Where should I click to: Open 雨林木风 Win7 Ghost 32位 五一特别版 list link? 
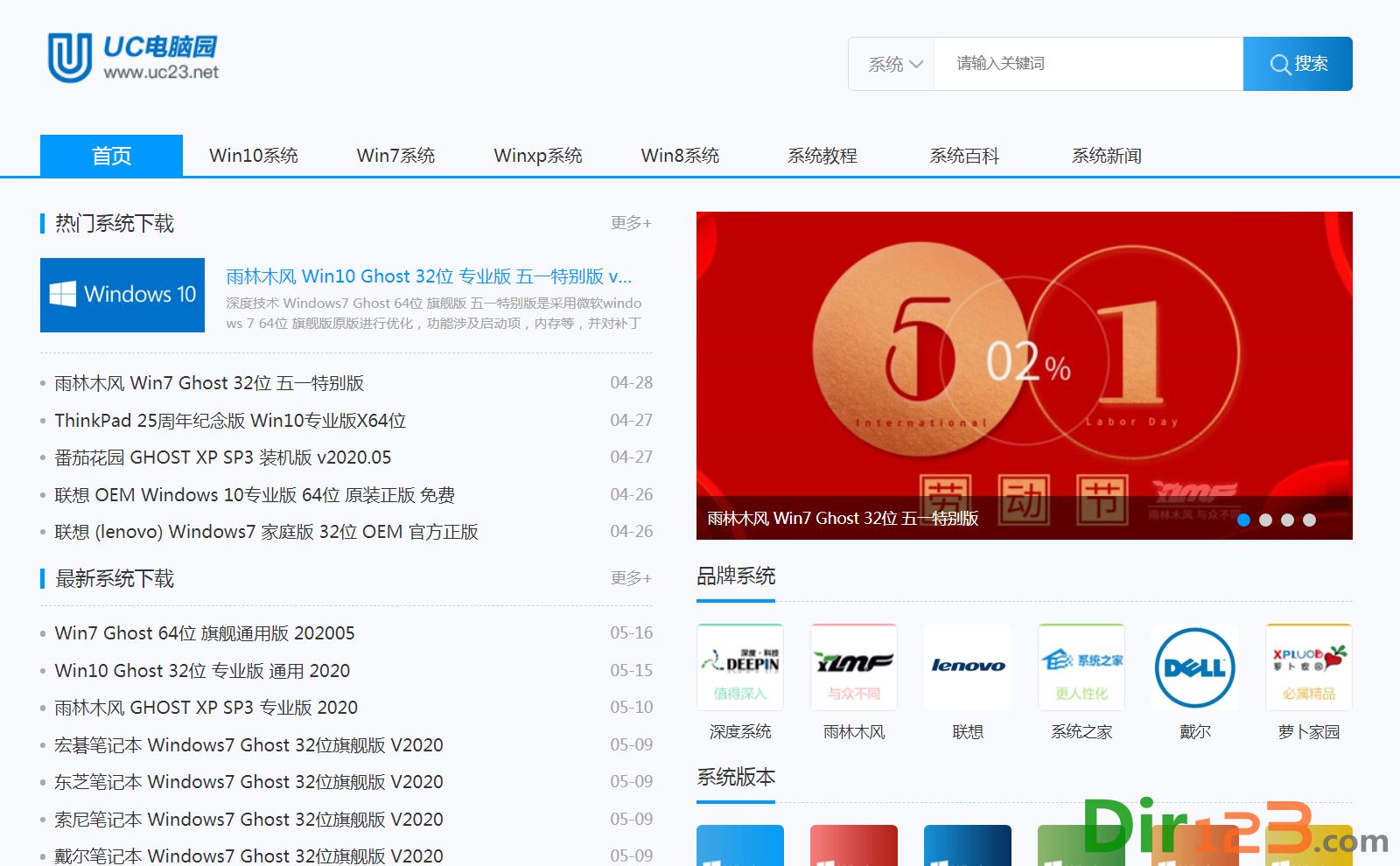pos(209,383)
